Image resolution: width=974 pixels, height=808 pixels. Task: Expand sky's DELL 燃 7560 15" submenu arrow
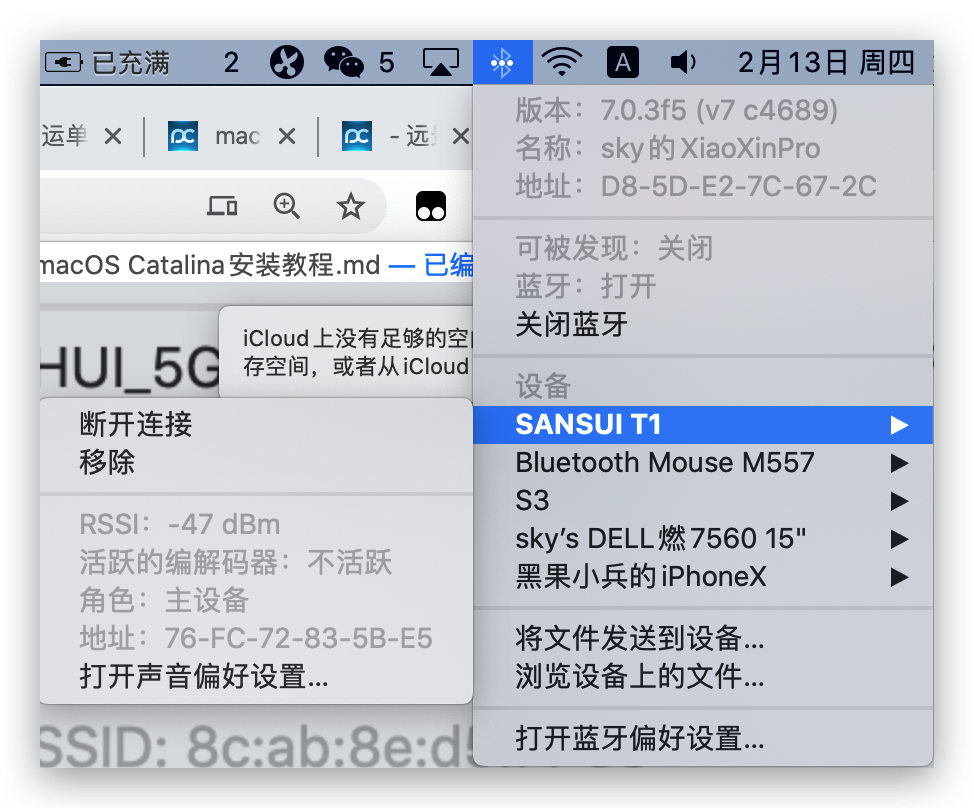899,539
